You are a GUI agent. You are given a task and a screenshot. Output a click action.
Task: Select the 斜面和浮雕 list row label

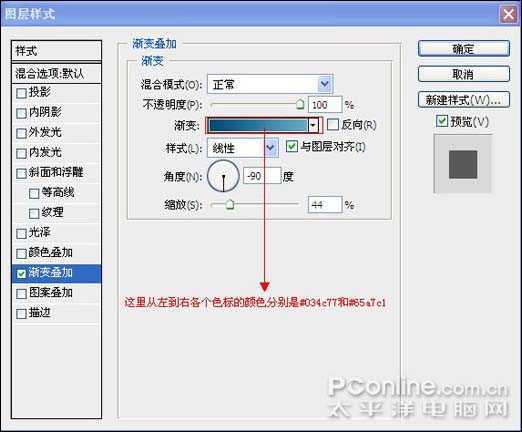pyautogui.click(x=56, y=172)
